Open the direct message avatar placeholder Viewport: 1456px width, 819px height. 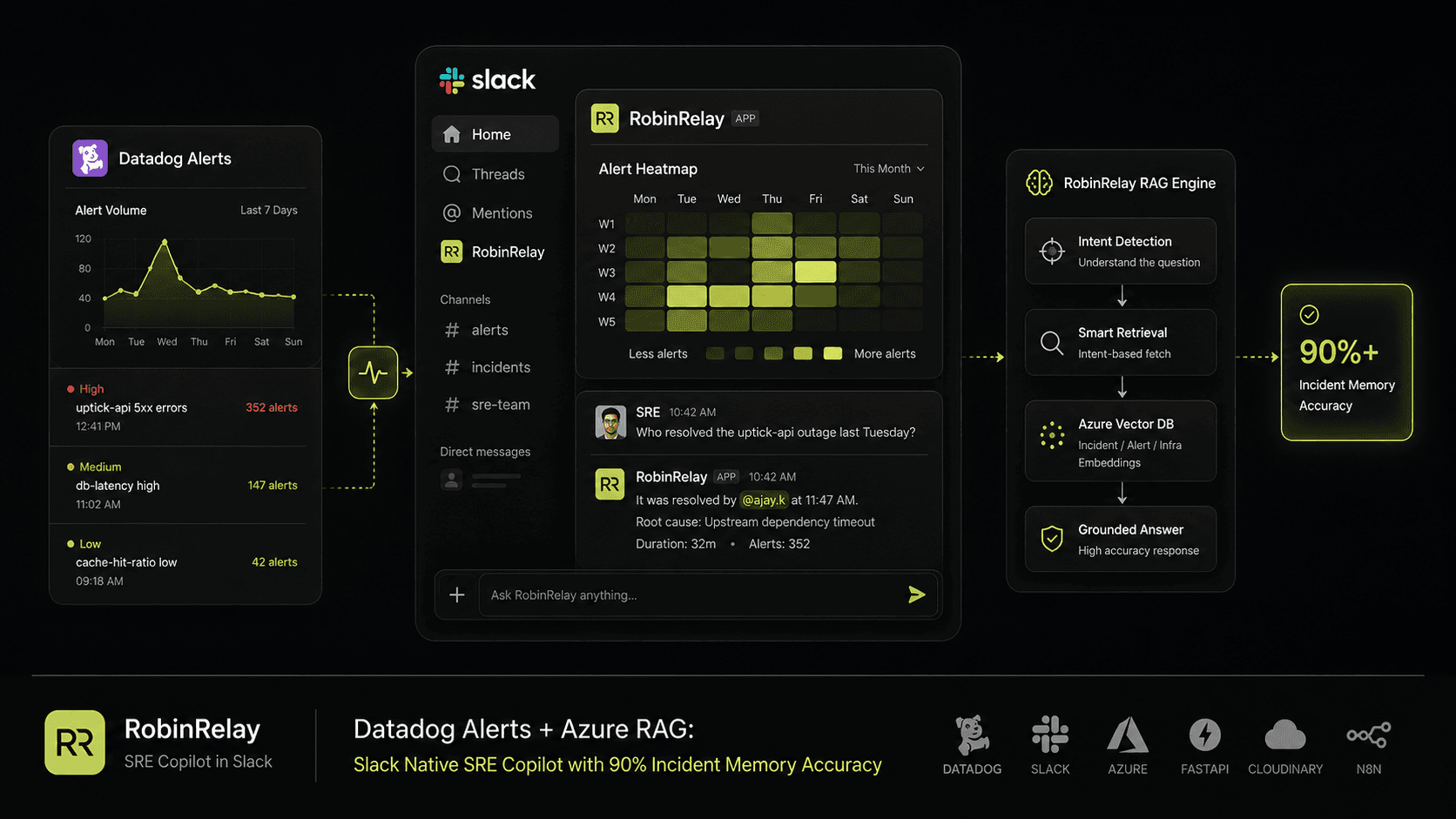451,480
